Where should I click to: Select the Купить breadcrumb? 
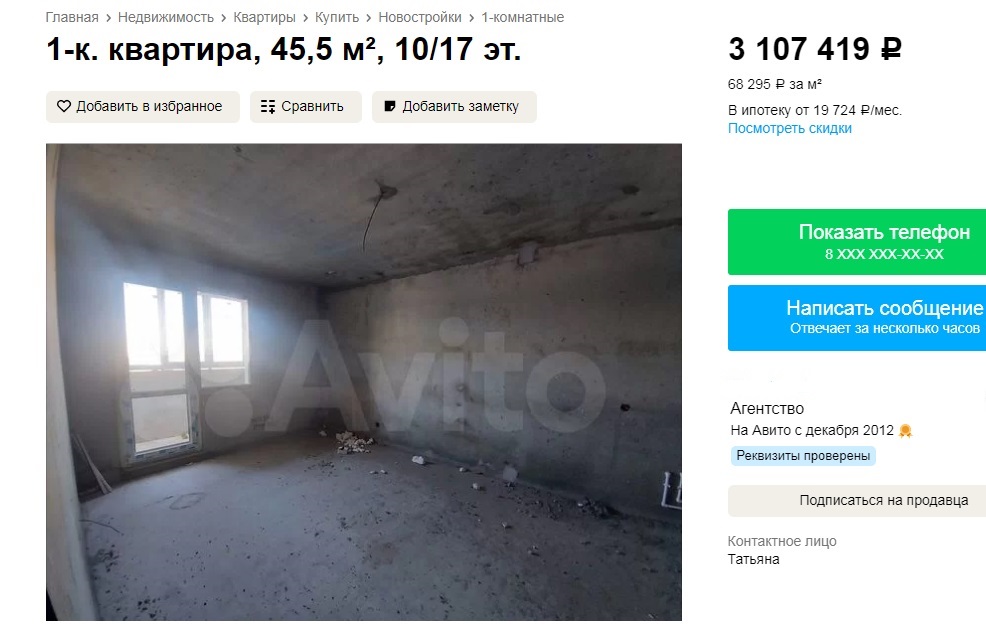(x=337, y=18)
